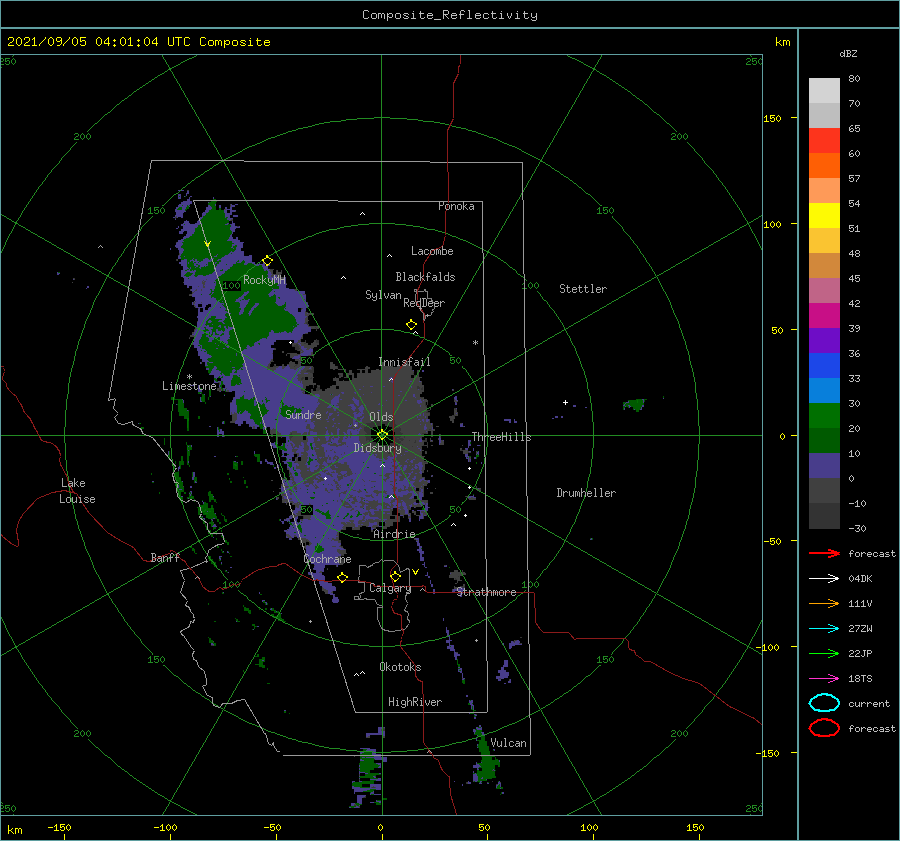
Task: Select the dark orange 57–60 dBZ swatch
Action: point(824,165)
